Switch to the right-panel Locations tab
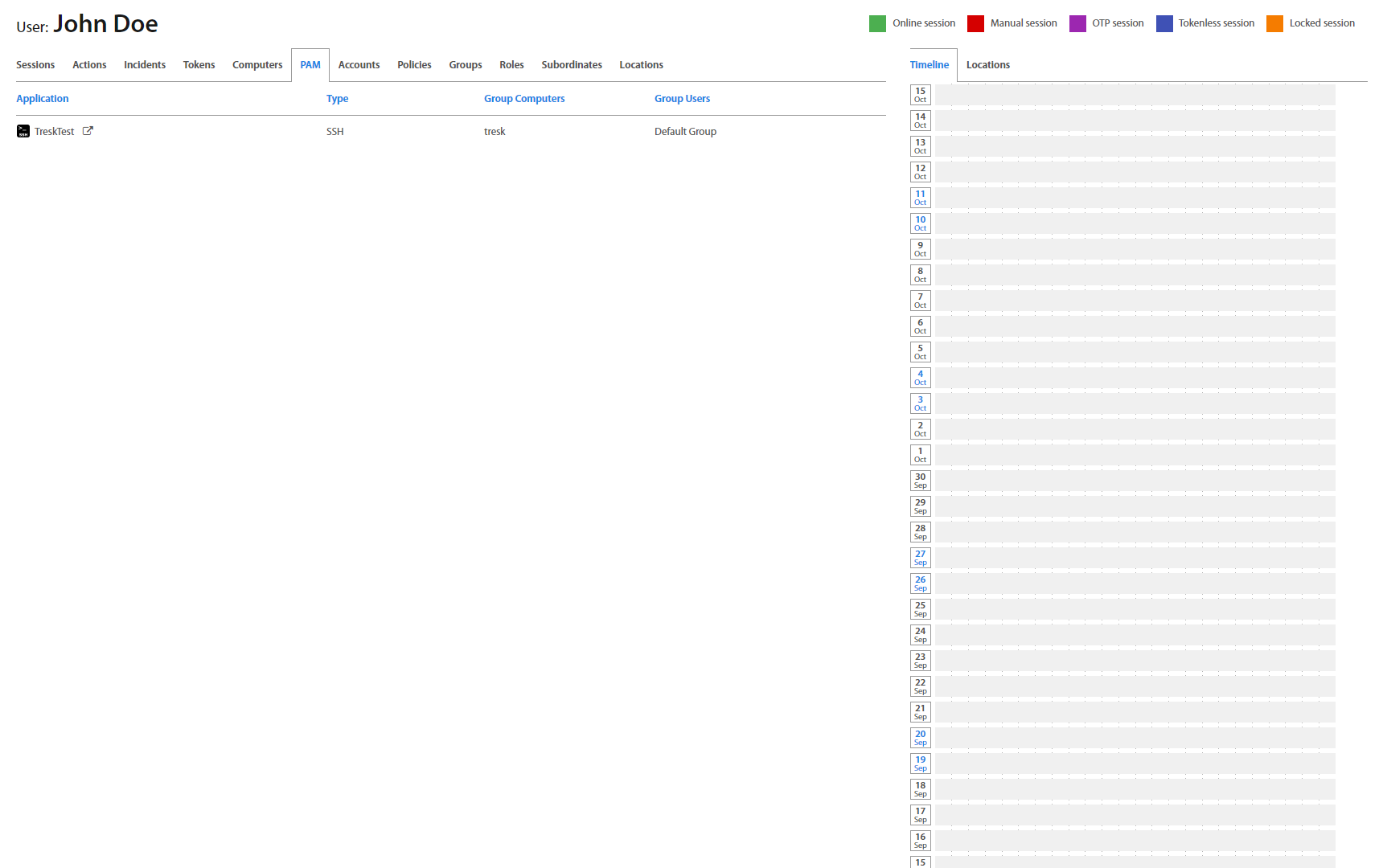Image resolution: width=1383 pixels, height=868 pixels. (x=987, y=65)
